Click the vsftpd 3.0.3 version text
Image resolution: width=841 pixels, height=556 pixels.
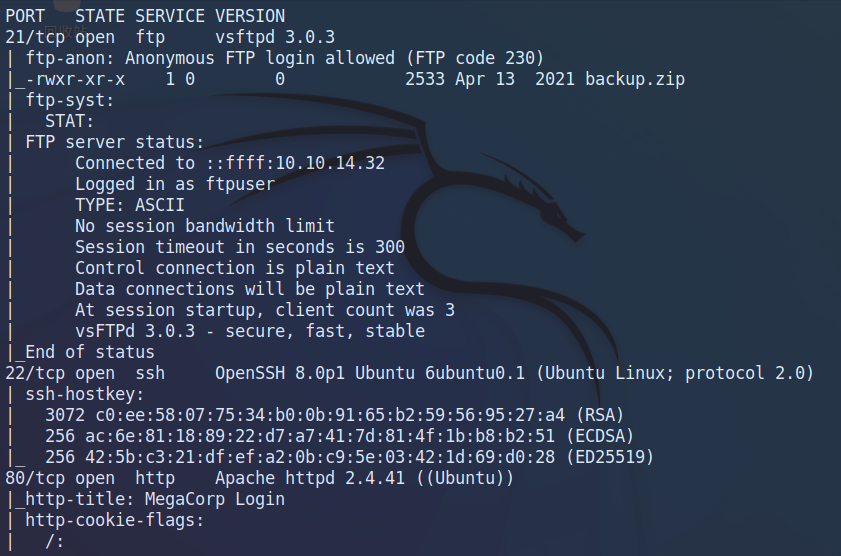[261, 37]
